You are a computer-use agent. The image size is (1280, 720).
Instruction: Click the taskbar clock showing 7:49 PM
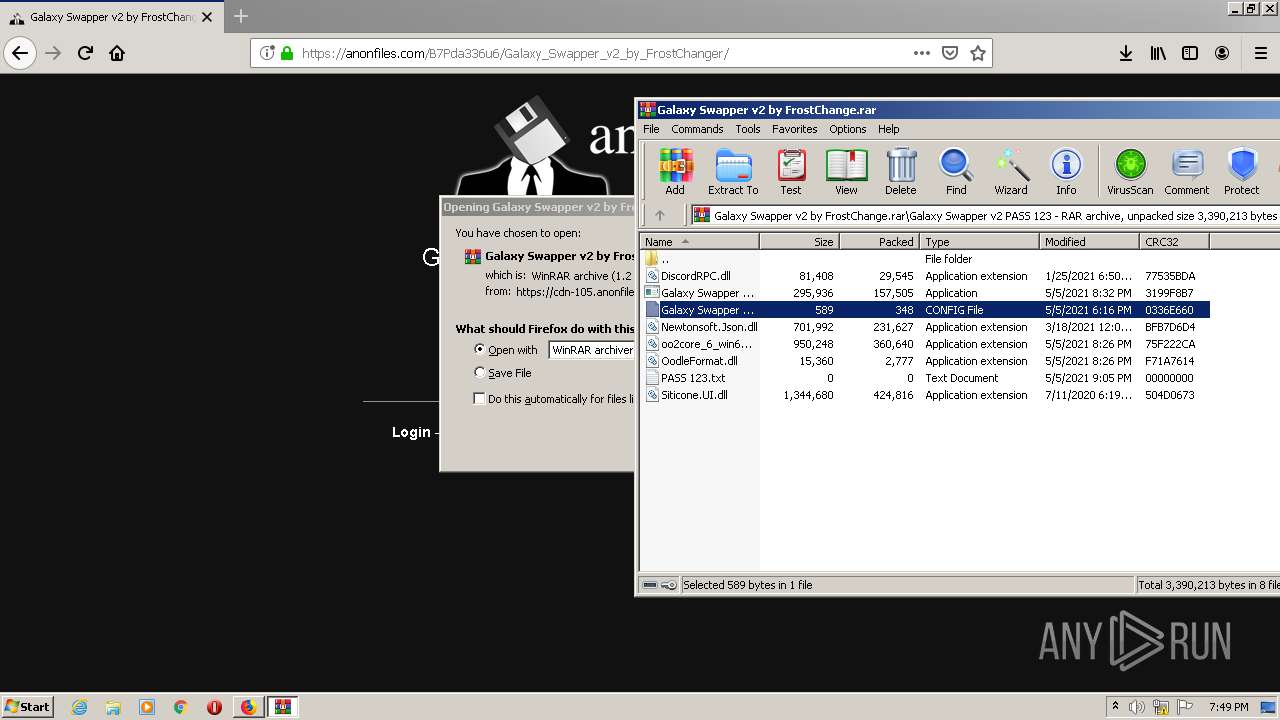[x=1228, y=707]
